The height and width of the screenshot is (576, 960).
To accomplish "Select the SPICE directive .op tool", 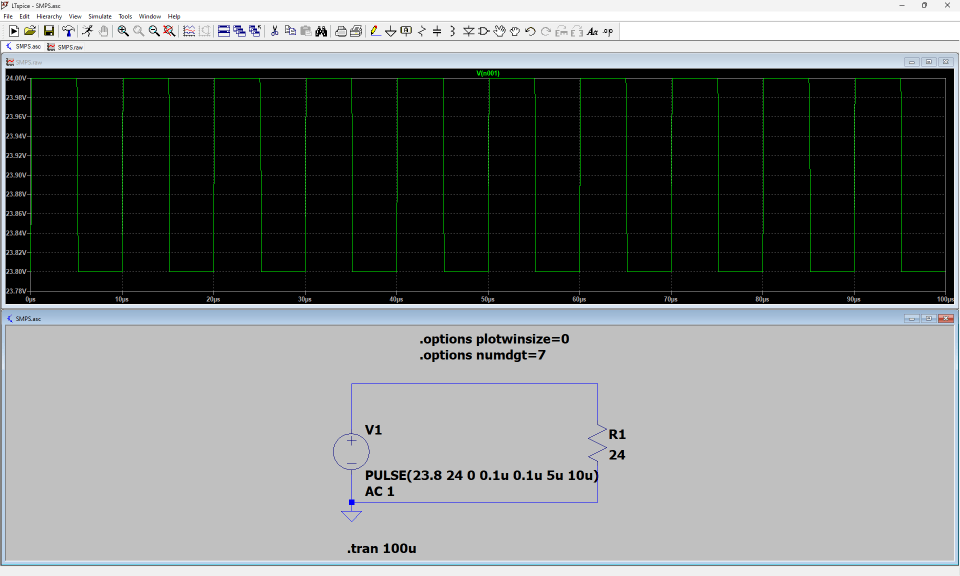I will (608, 31).
